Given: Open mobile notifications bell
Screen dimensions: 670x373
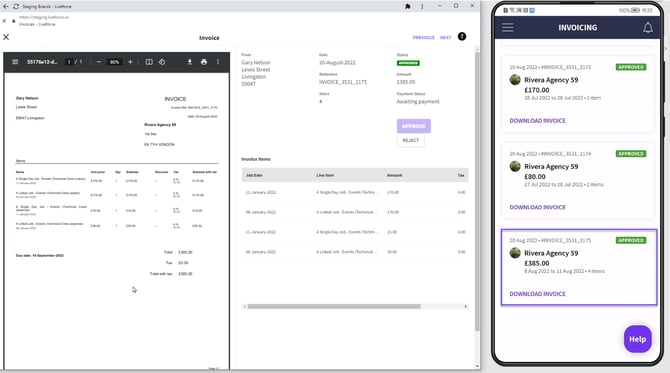Looking at the screenshot, I should pos(648,28).
